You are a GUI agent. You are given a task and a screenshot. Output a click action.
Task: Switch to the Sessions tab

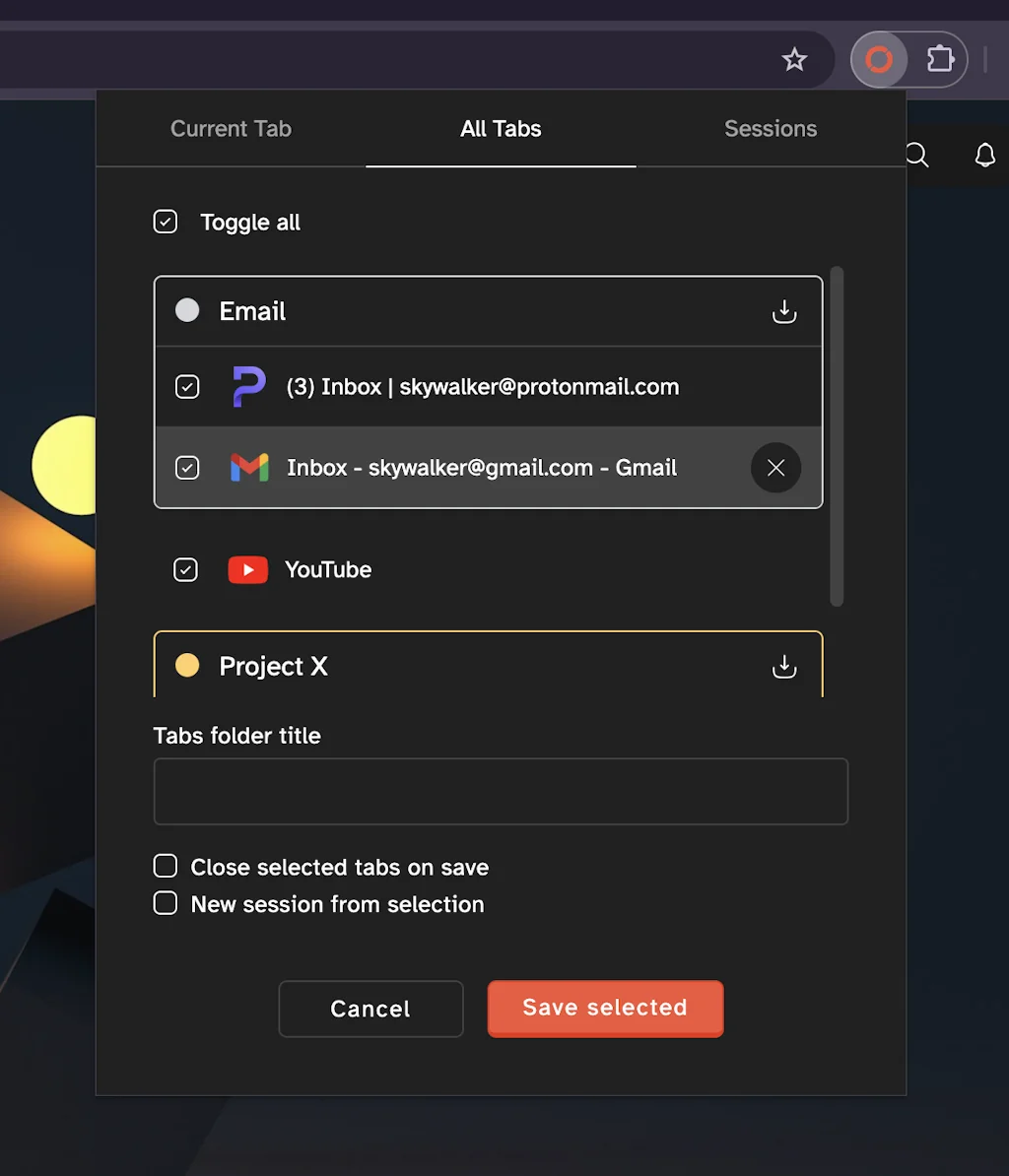tap(771, 128)
